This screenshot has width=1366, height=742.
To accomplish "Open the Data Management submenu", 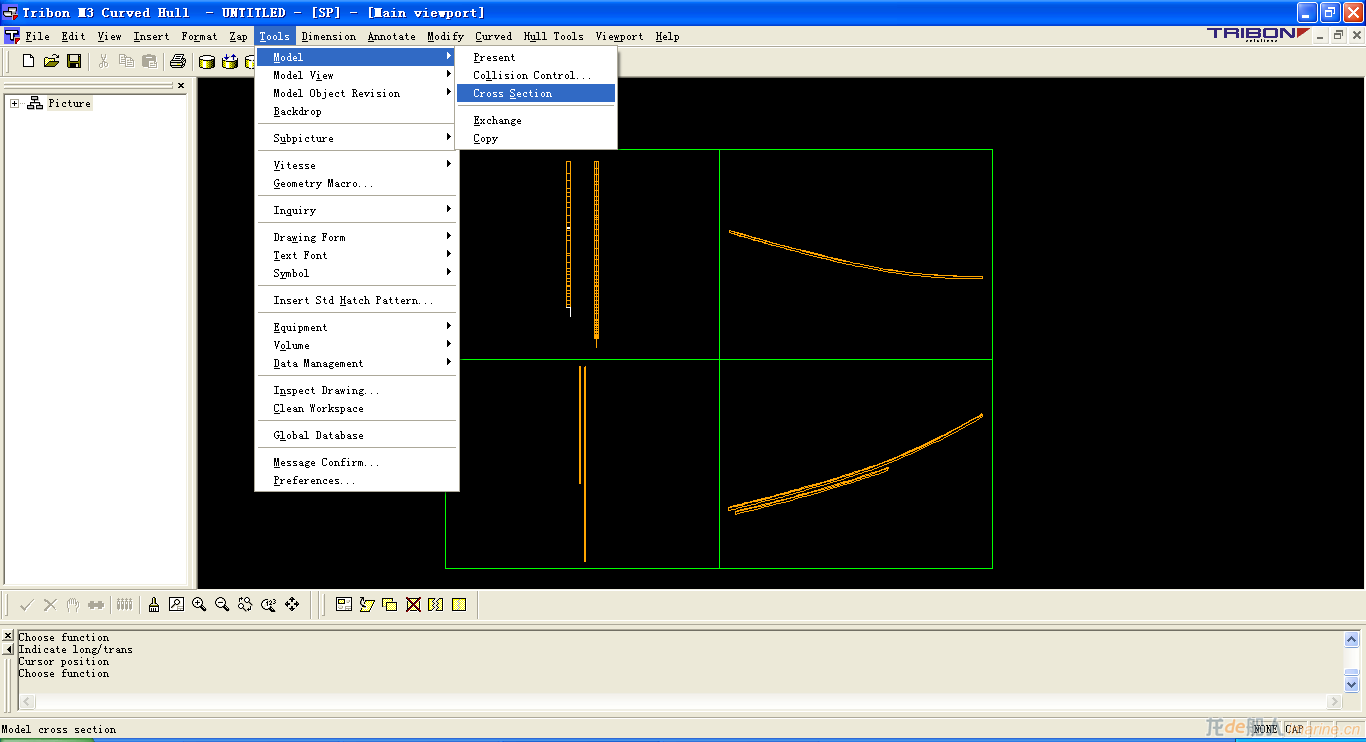I will pos(357,363).
